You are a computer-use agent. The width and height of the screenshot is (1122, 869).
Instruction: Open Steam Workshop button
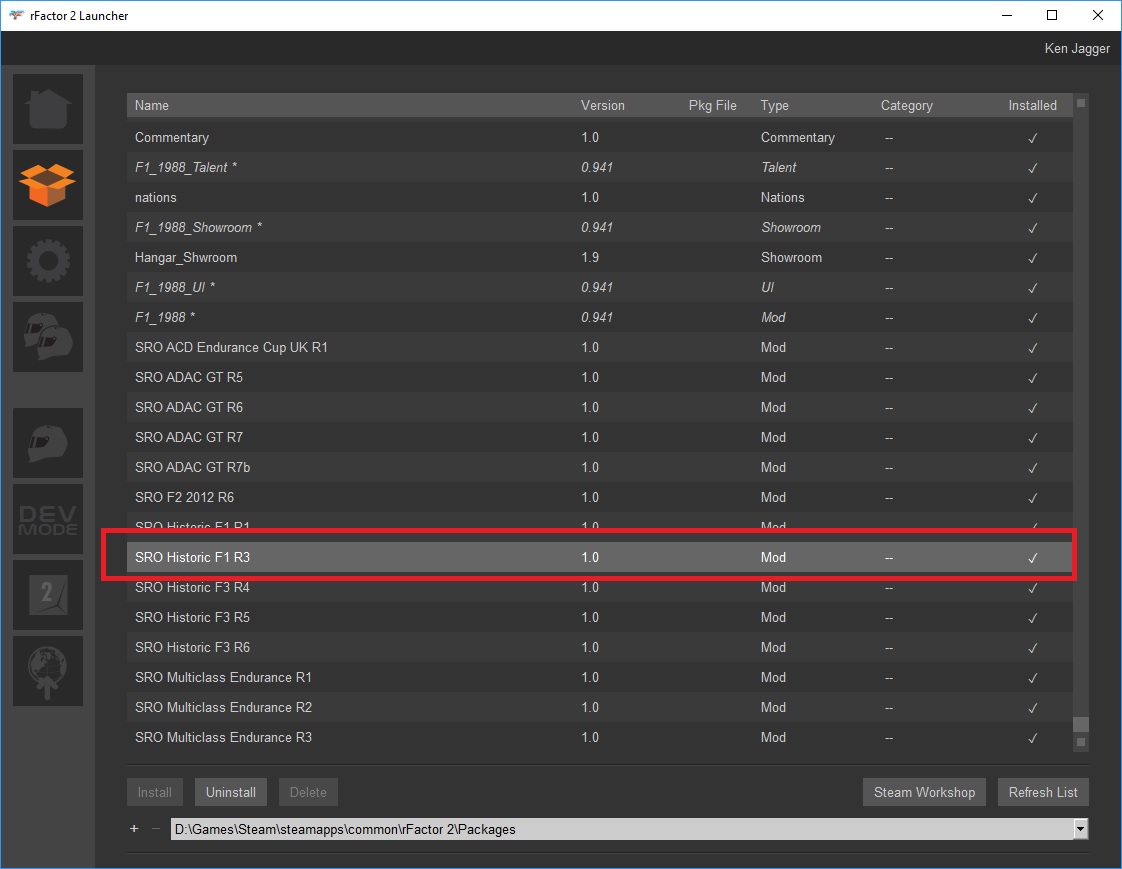pyautogui.click(x=924, y=792)
